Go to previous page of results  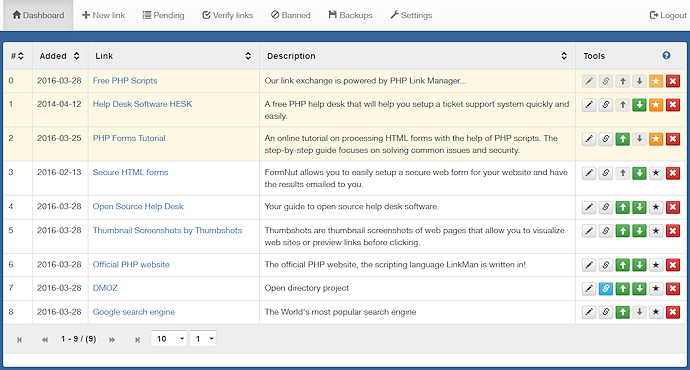45,340
